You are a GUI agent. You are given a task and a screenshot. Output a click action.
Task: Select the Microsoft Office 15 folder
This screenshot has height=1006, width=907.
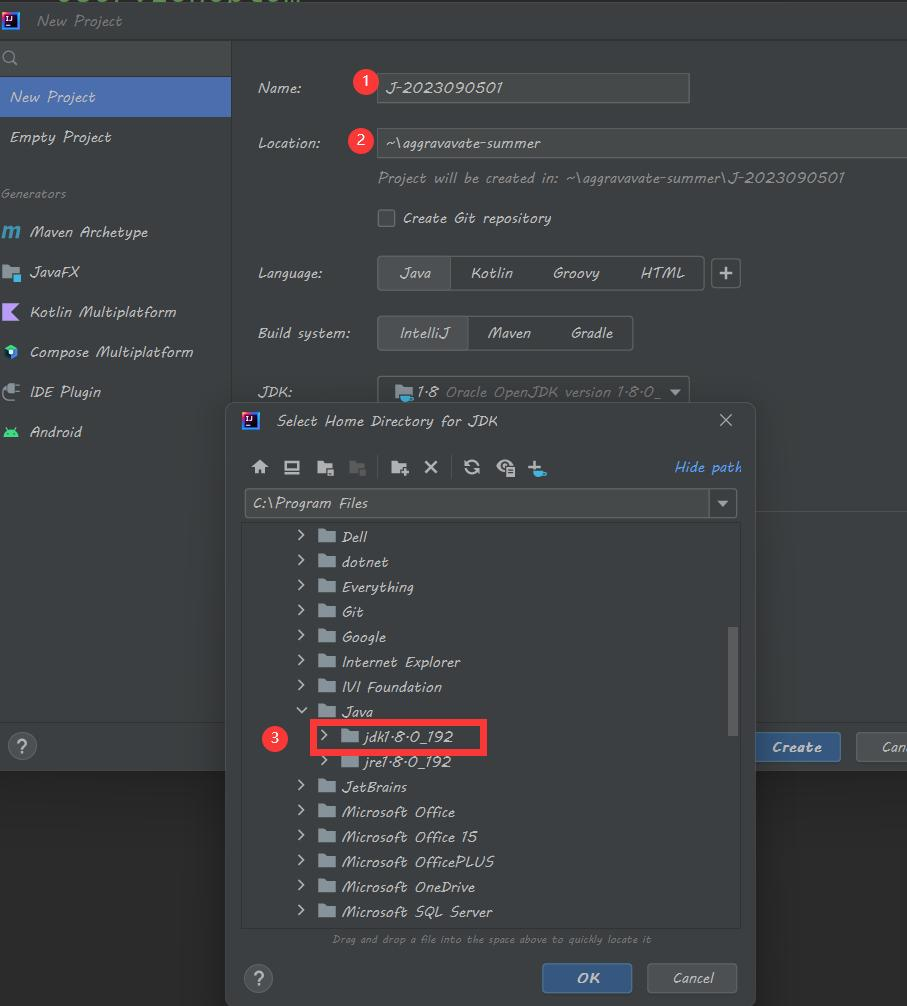[x=409, y=837]
